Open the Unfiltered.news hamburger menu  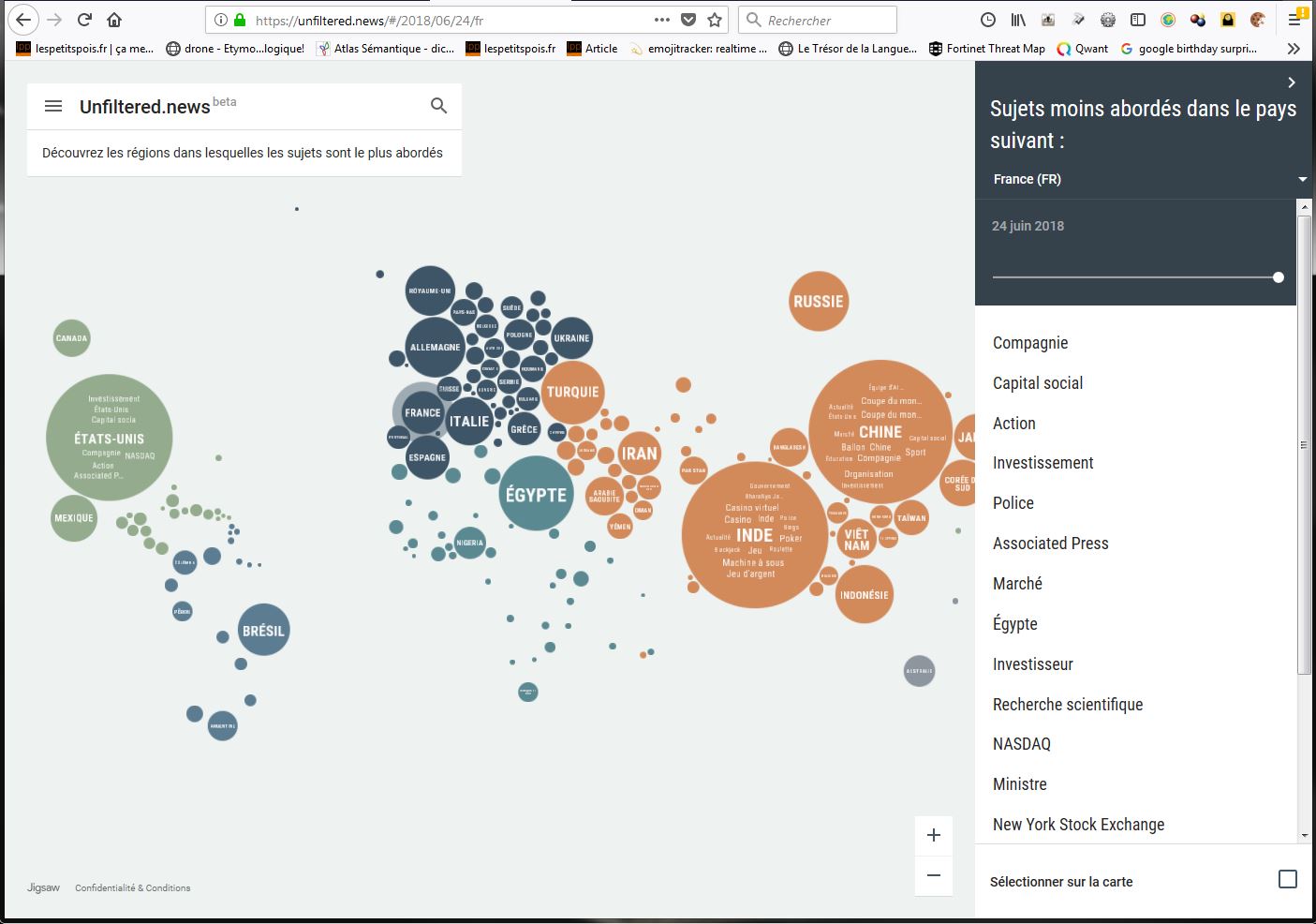53,107
